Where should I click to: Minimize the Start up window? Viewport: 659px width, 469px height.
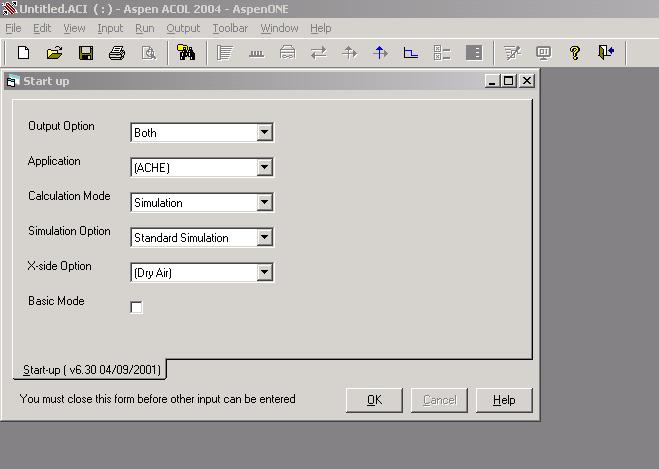click(x=492, y=81)
